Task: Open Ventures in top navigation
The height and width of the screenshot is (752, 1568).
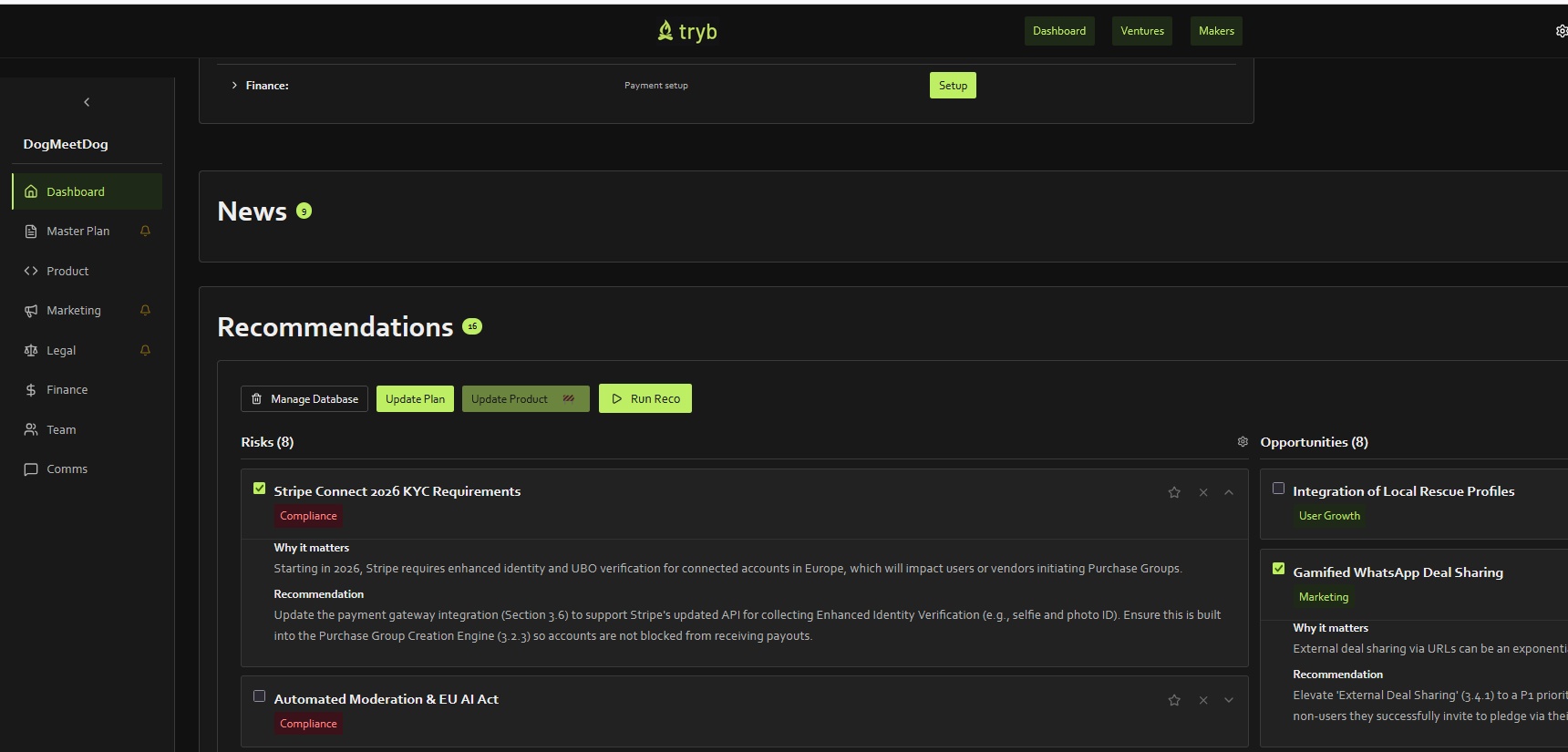Action: tap(1142, 31)
